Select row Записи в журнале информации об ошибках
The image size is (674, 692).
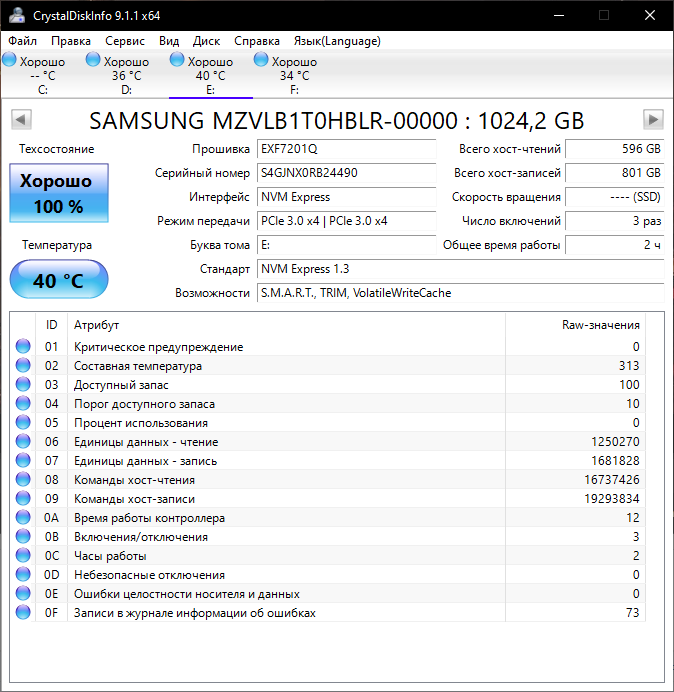coord(328,612)
